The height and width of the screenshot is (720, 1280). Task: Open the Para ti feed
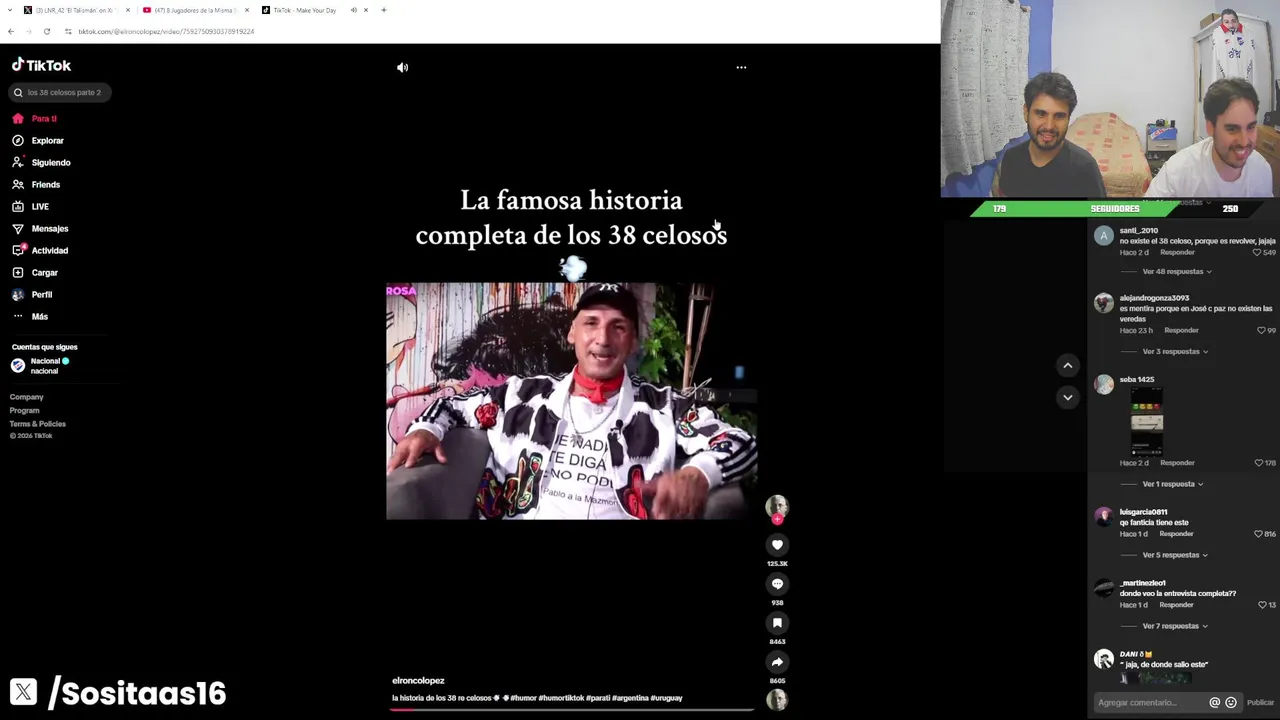pos(35,119)
